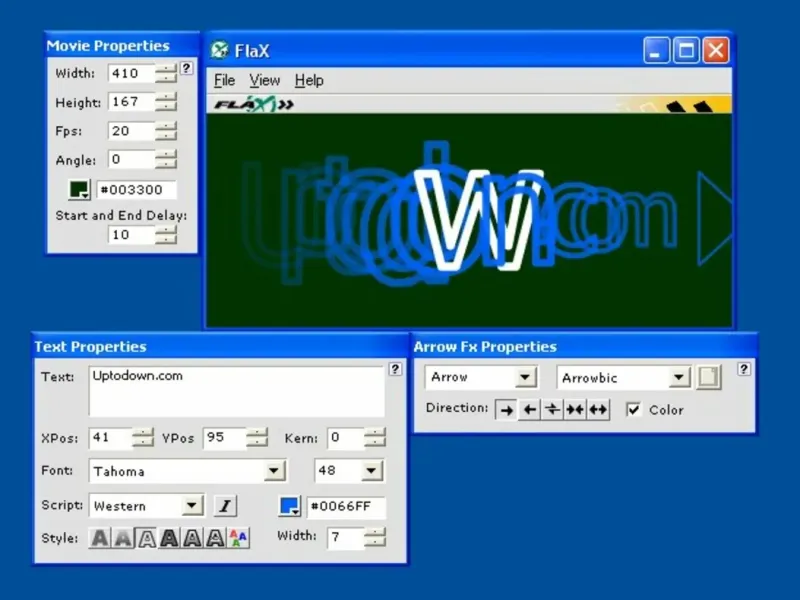Adjust the Height spinner
The height and width of the screenshot is (600, 800).
coord(166,102)
